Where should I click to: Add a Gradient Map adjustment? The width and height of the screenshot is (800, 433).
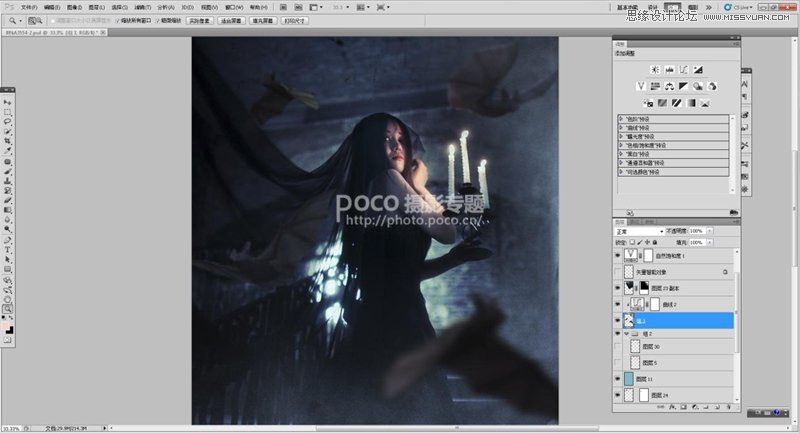point(691,103)
